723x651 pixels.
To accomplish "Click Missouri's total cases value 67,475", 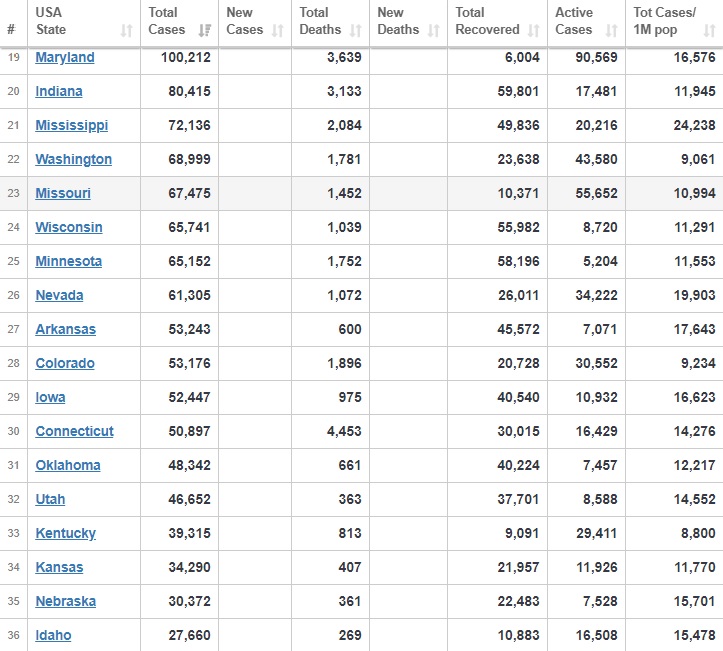I will [x=186, y=194].
